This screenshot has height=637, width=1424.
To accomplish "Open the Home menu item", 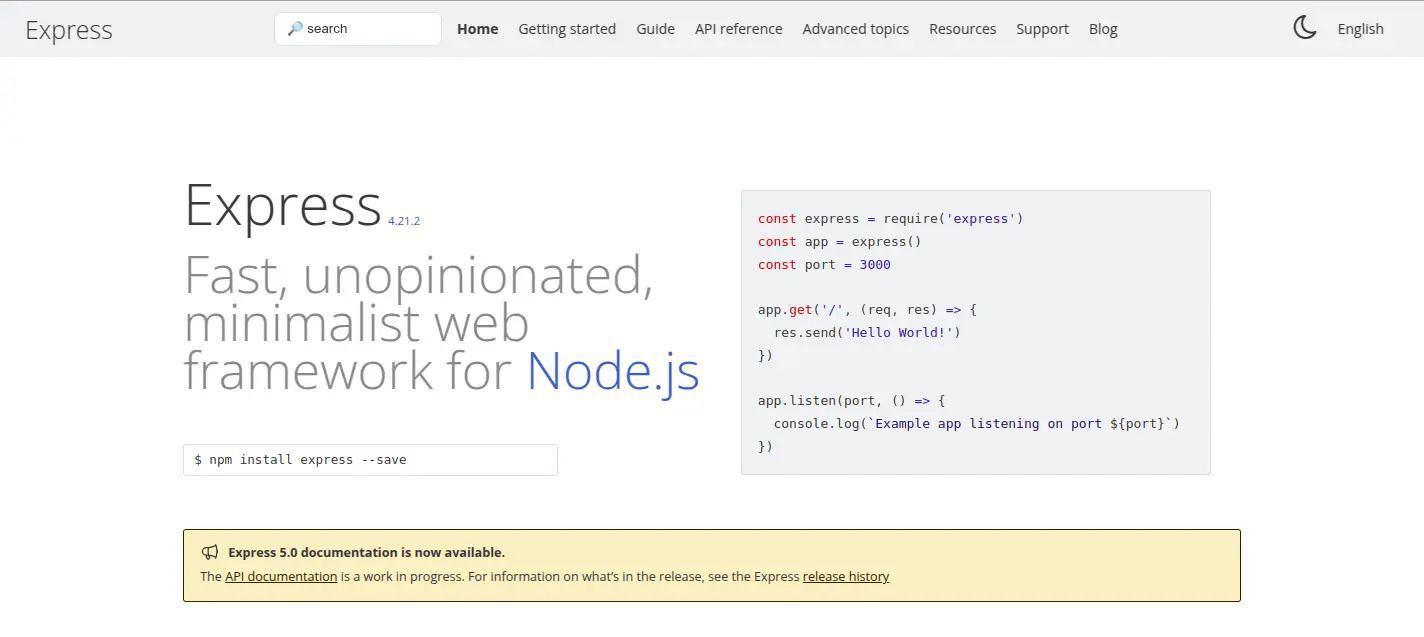I will click(x=478, y=29).
